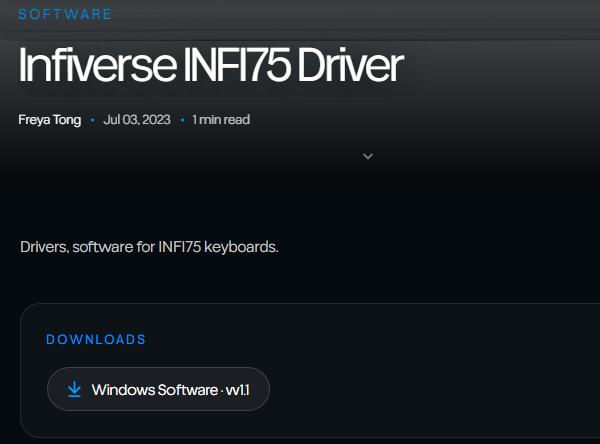
Task: Click the Infiverse INFI75 Driver heading
Action: point(211,65)
